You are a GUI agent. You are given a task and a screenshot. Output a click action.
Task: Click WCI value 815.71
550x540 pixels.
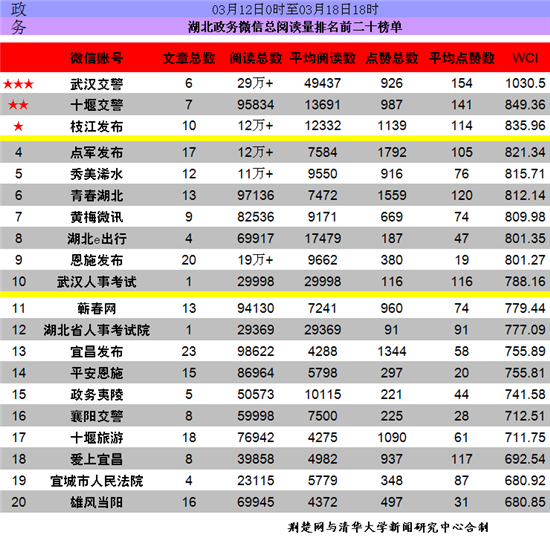coord(525,174)
